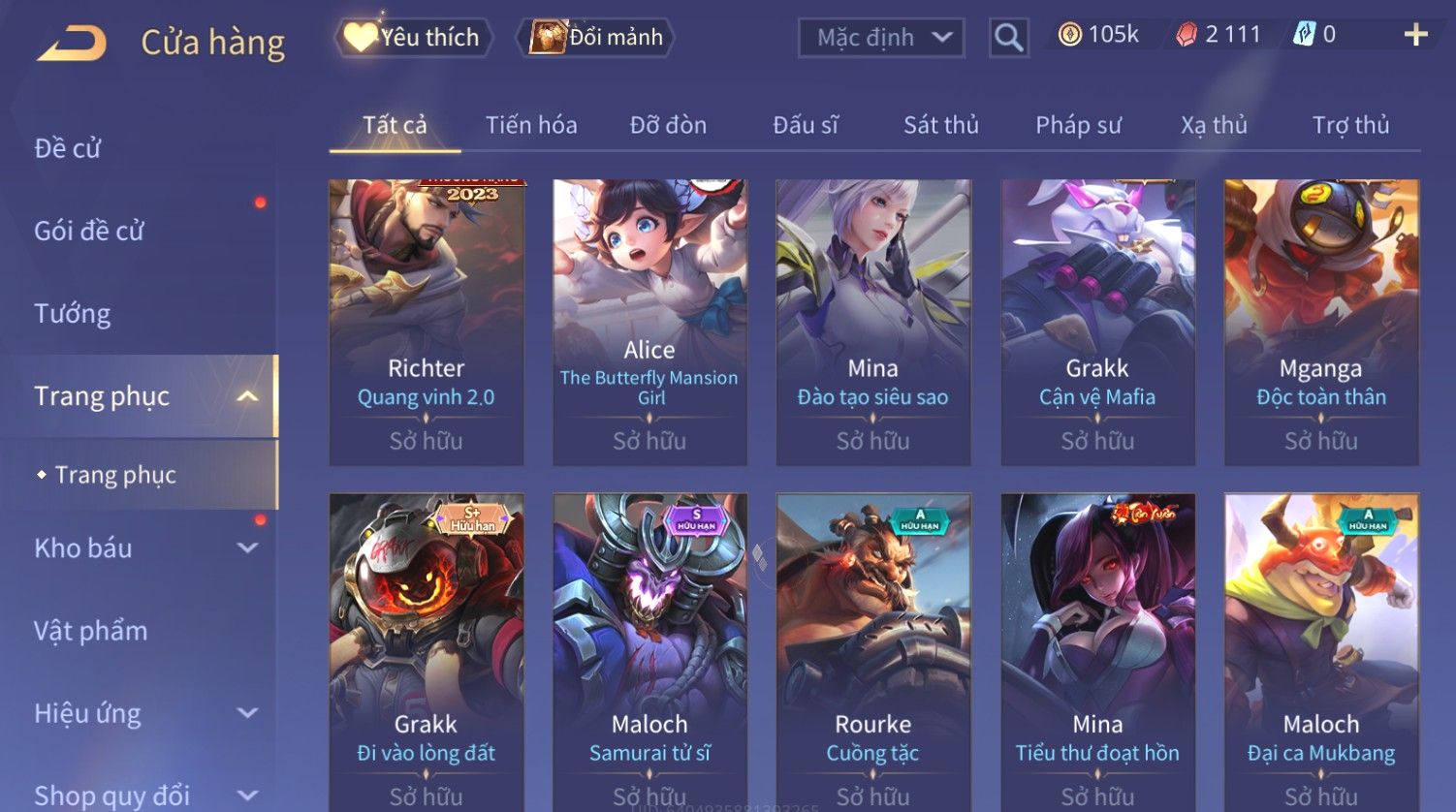Image resolution: width=1456 pixels, height=812 pixels.
Task: Switch to the Tiến hóa tab
Action: pyautogui.click(x=531, y=125)
